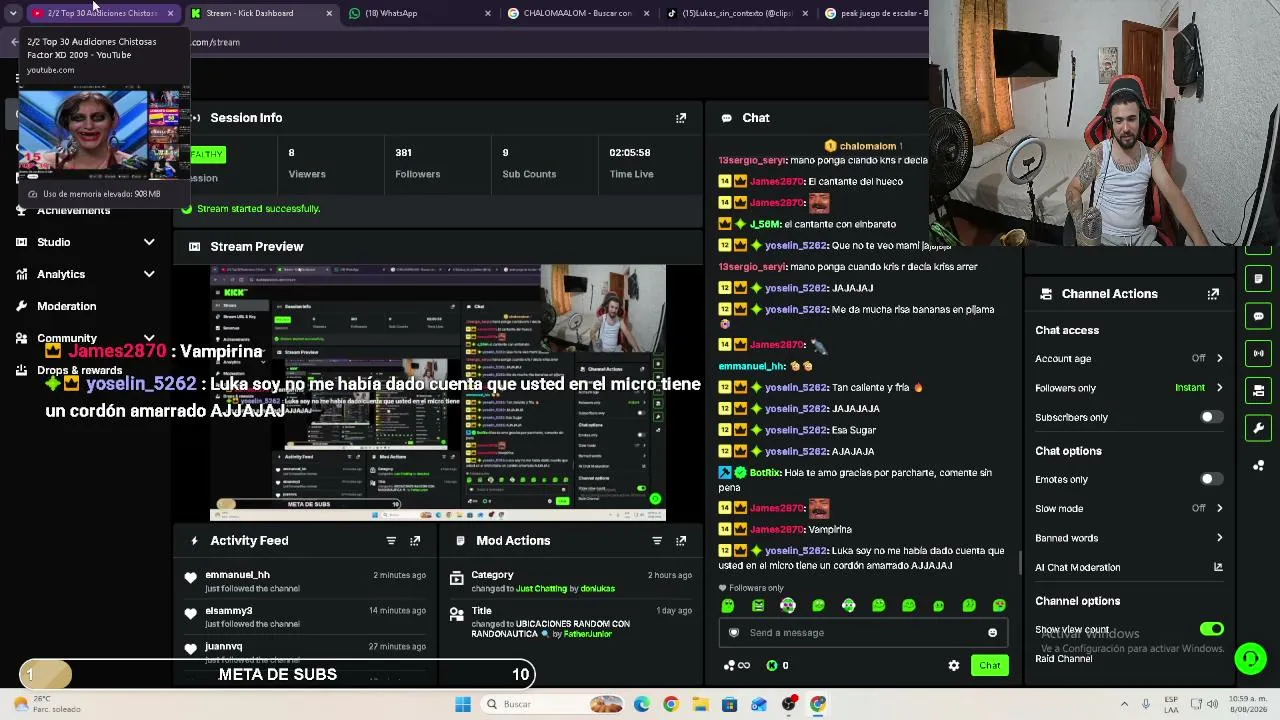
Task: Open the broadcast signal widget in right sidebar
Action: pos(1258,353)
